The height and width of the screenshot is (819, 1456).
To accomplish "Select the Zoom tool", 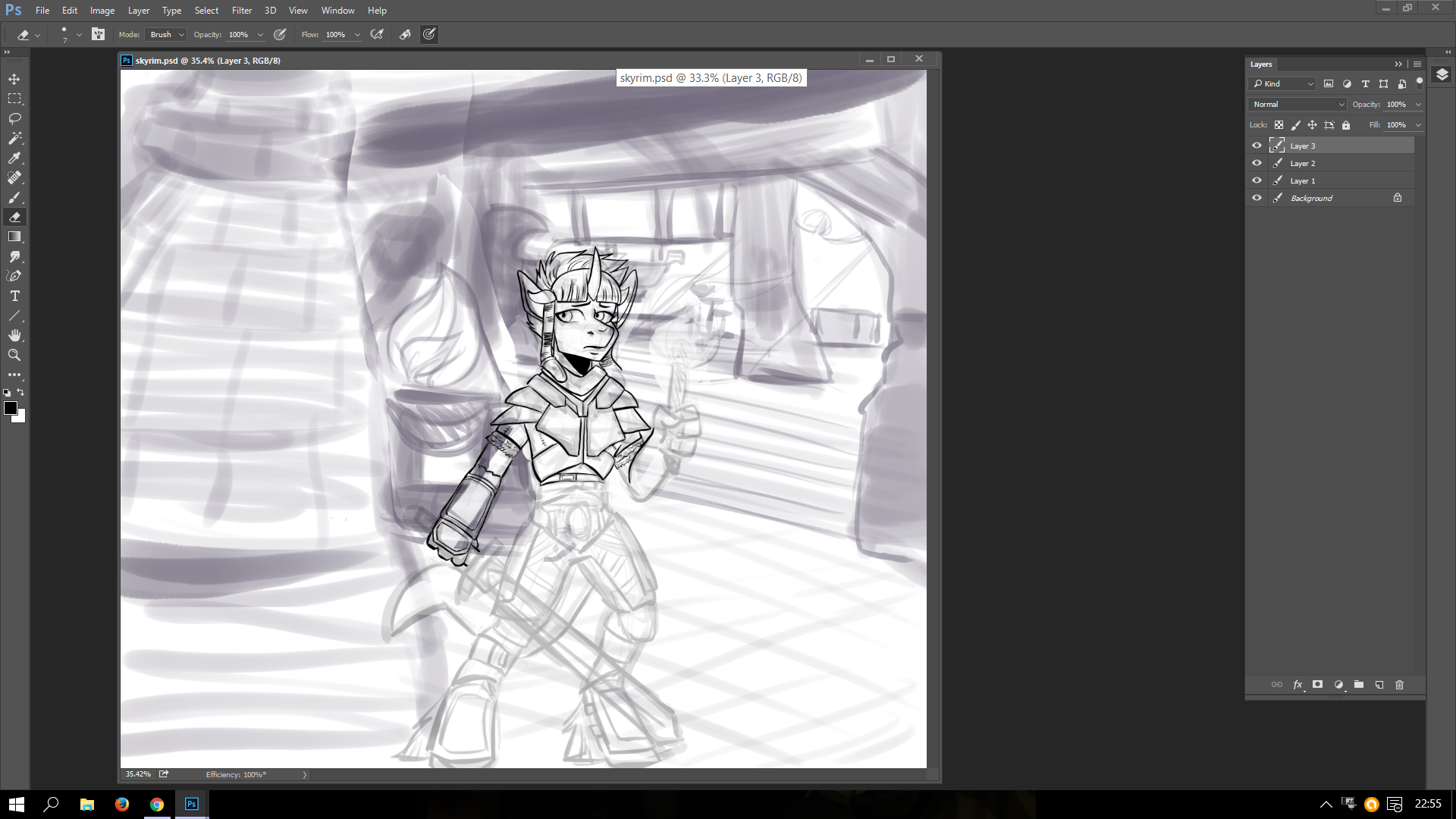I will pos(14,356).
